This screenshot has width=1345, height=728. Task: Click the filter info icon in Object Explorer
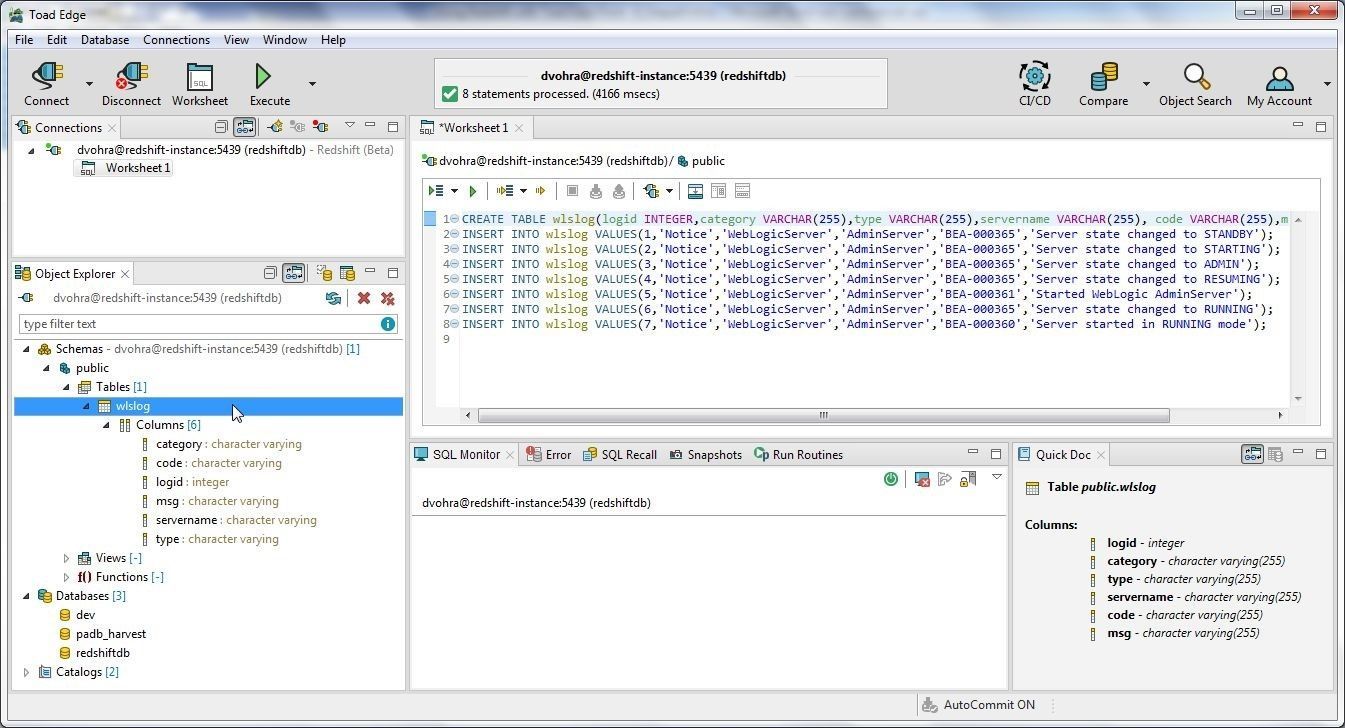tap(387, 324)
